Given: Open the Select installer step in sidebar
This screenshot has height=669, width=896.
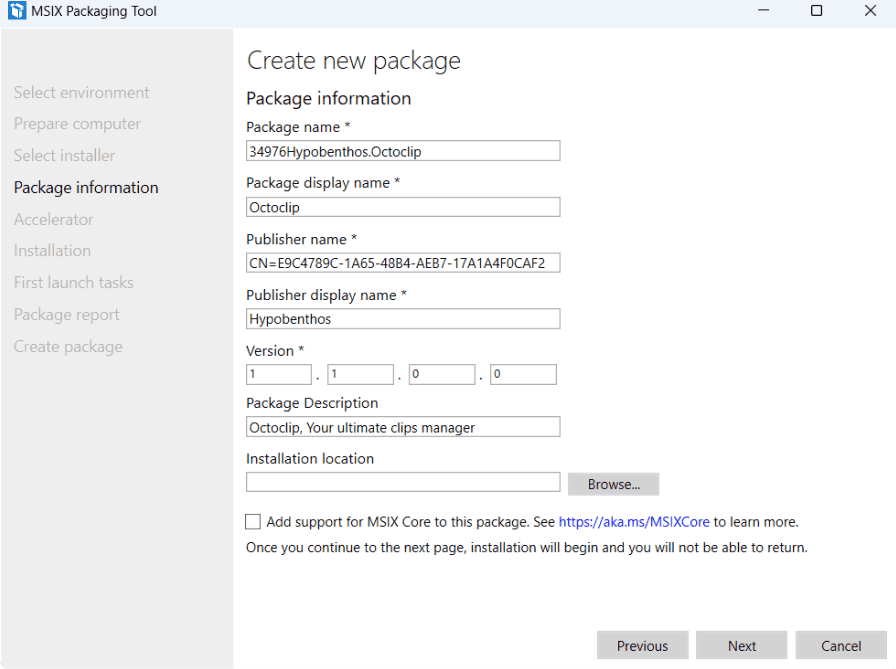Looking at the screenshot, I should pos(64,155).
